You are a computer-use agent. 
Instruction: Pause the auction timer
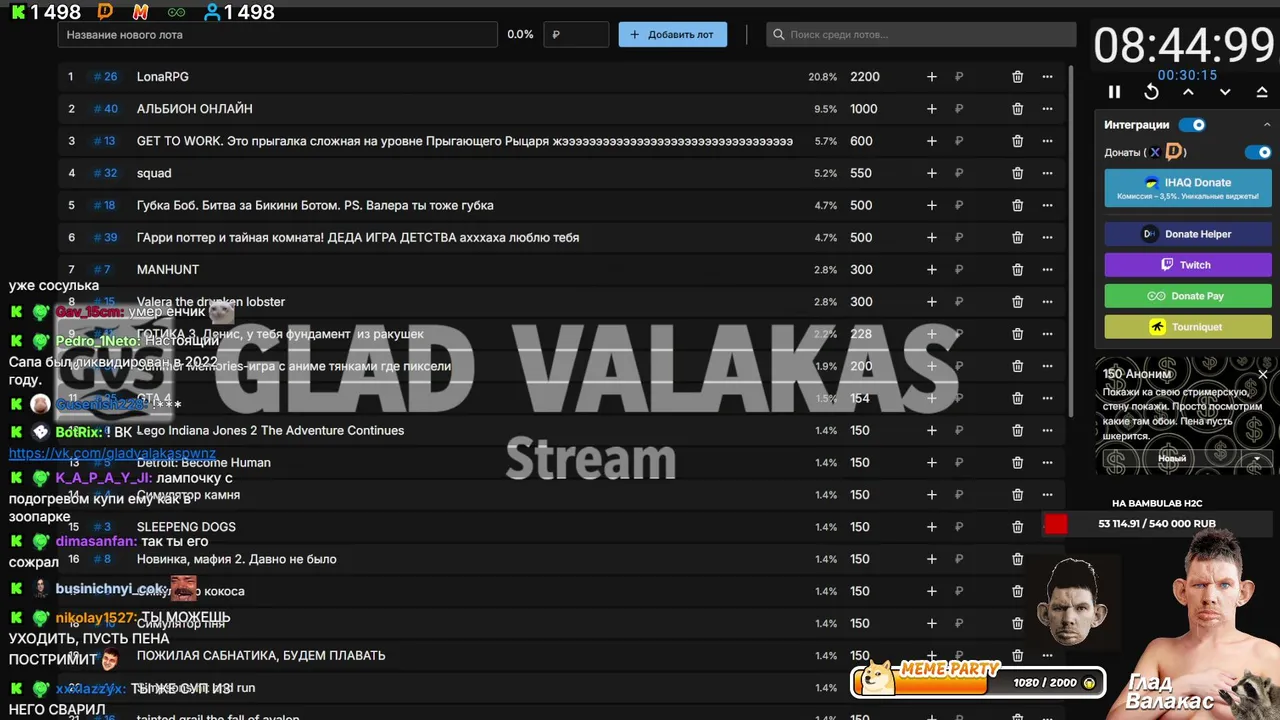(1114, 92)
